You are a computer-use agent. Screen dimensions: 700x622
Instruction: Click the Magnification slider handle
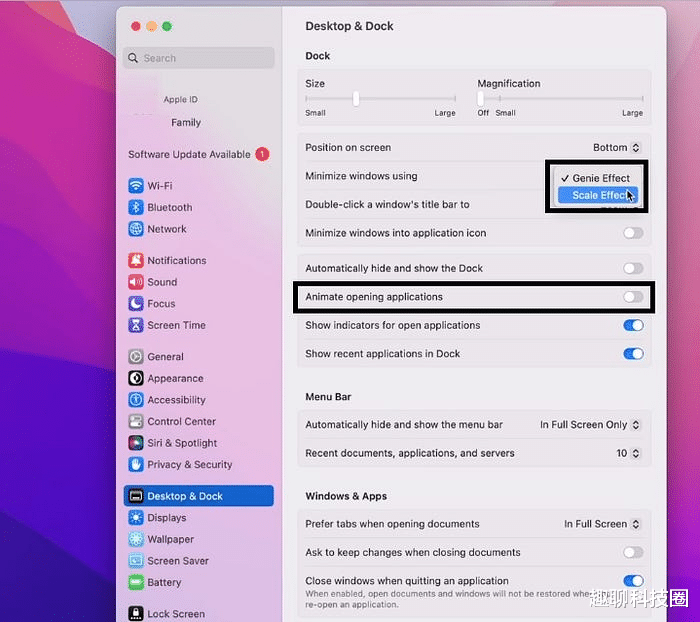[x=480, y=99]
